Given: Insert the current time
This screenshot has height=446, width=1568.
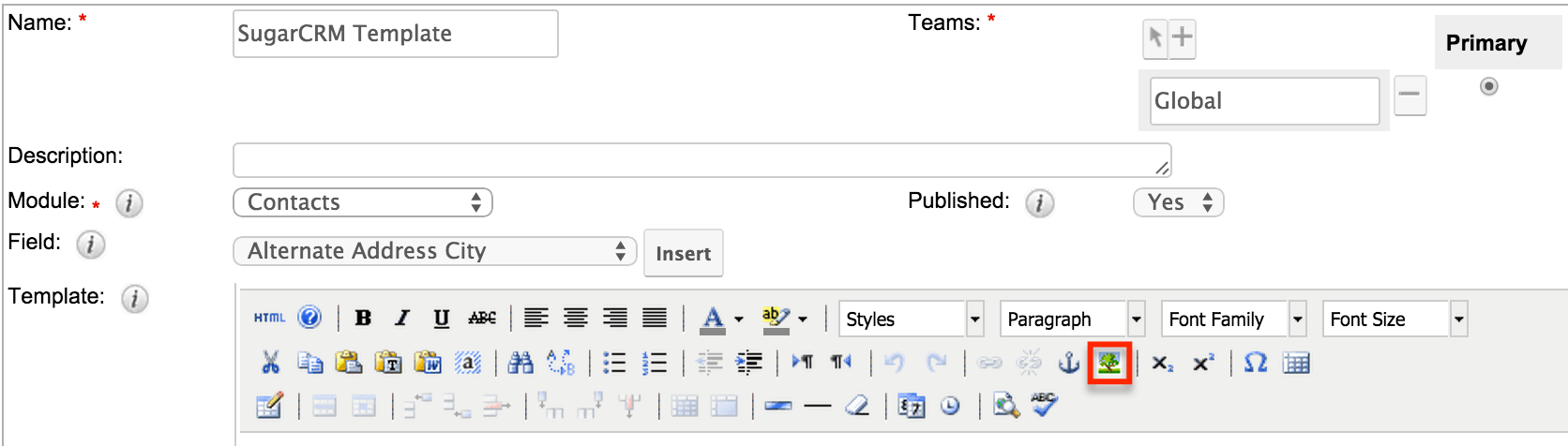Looking at the screenshot, I should [x=951, y=406].
